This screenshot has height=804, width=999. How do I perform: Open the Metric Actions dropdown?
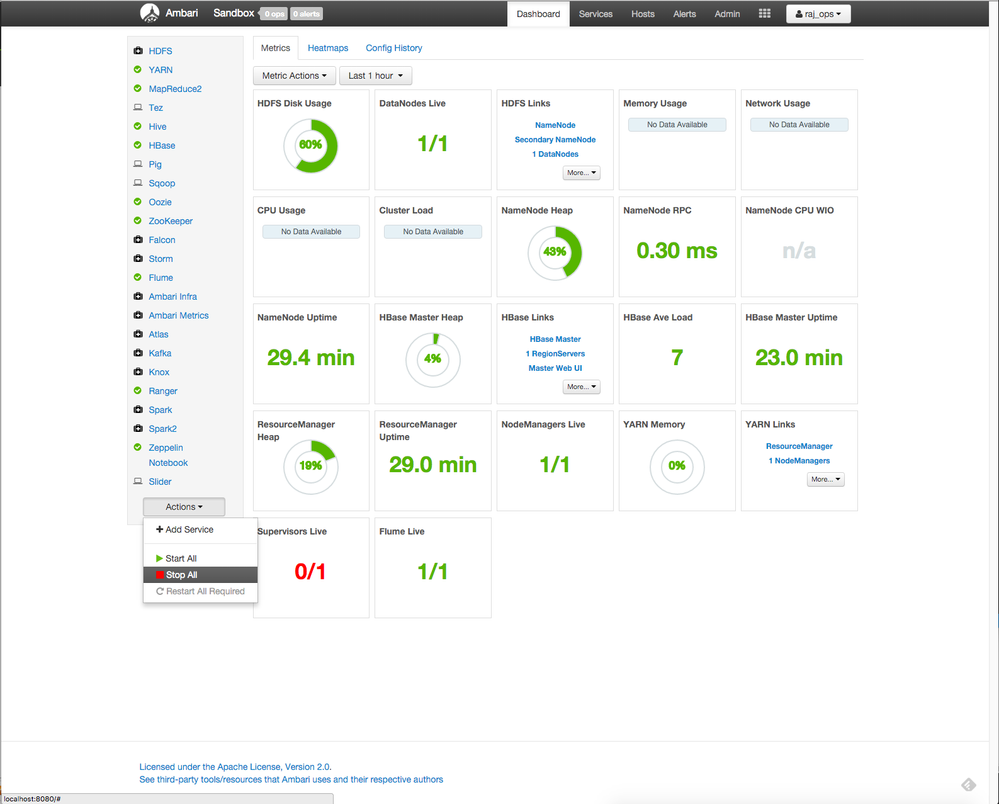tap(294, 76)
